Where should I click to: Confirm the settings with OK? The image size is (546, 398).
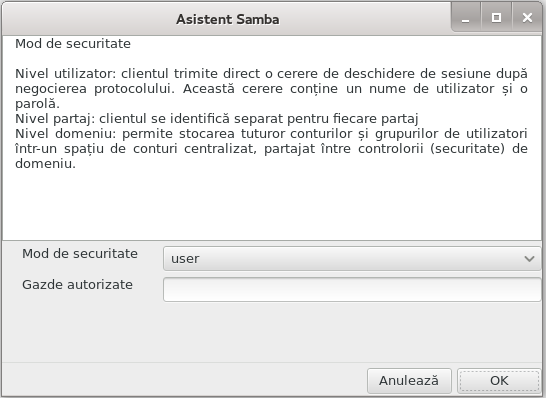[x=499, y=381]
